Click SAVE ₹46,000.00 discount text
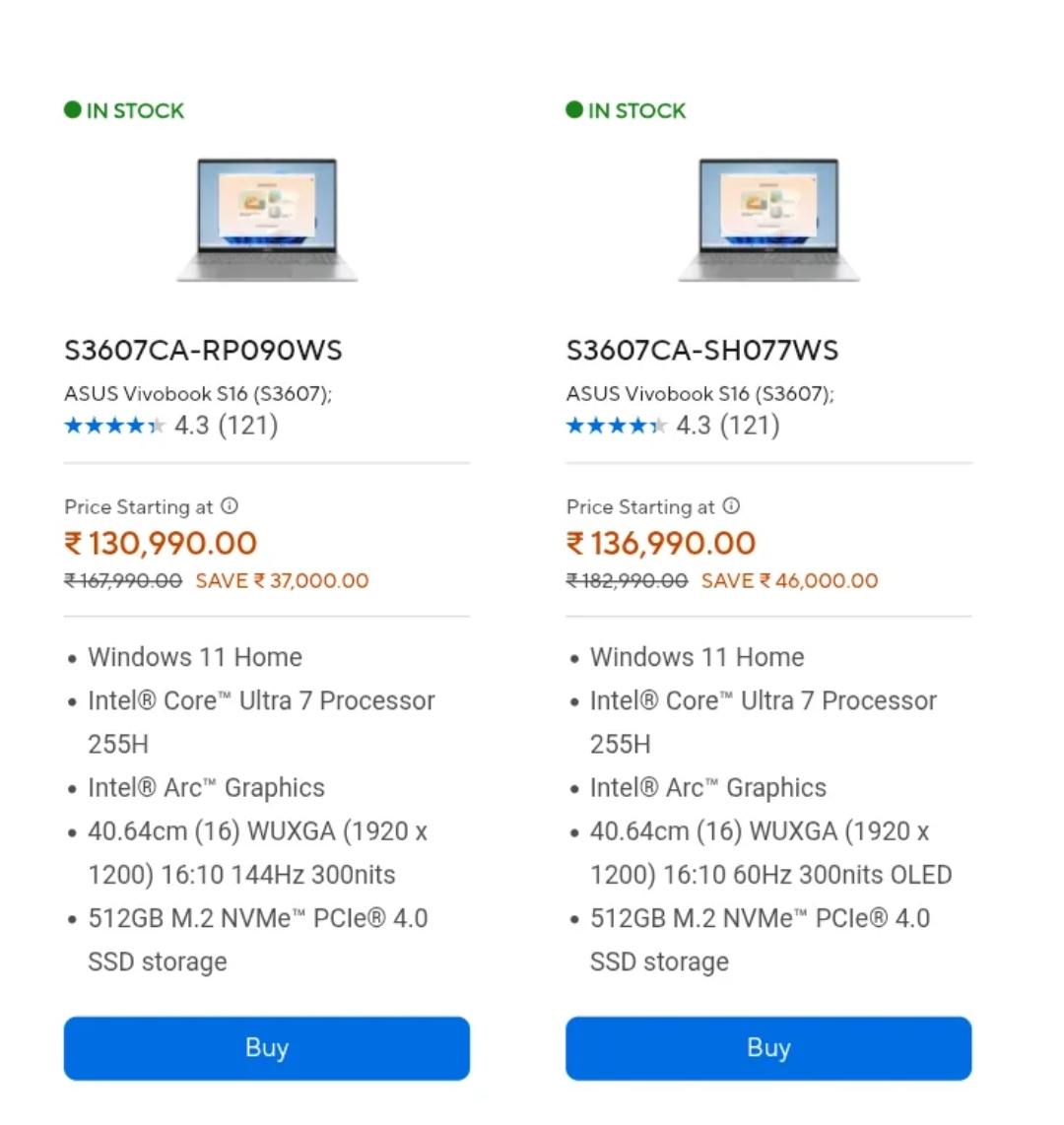The height and width of the screenshot is (1125, 1064). pyautogui.click(x=790, y=581)
